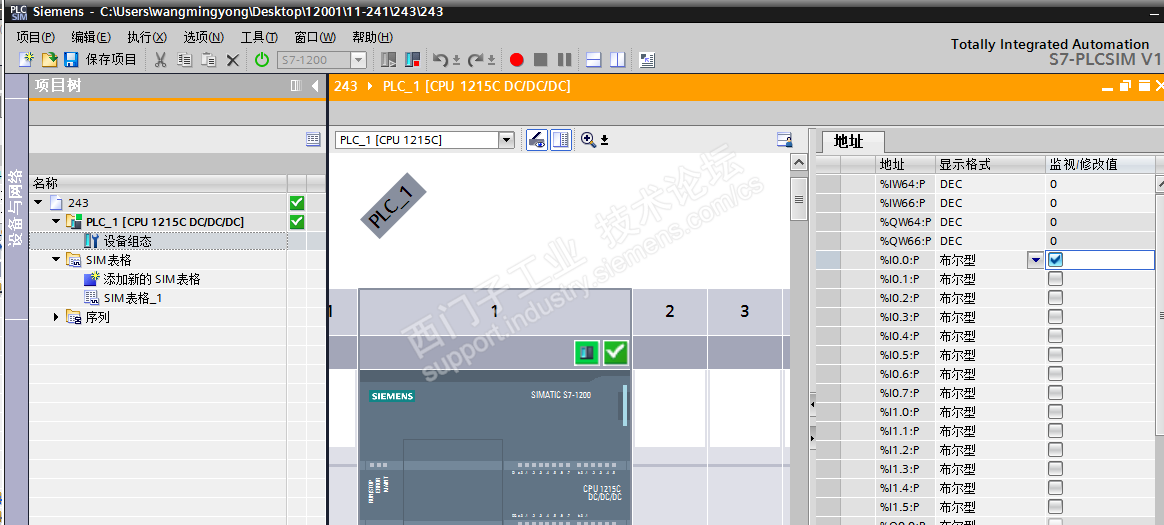Expand the 序列 folder
The width and height of the screenshot is (1164, 525).
tap(56, 317)
